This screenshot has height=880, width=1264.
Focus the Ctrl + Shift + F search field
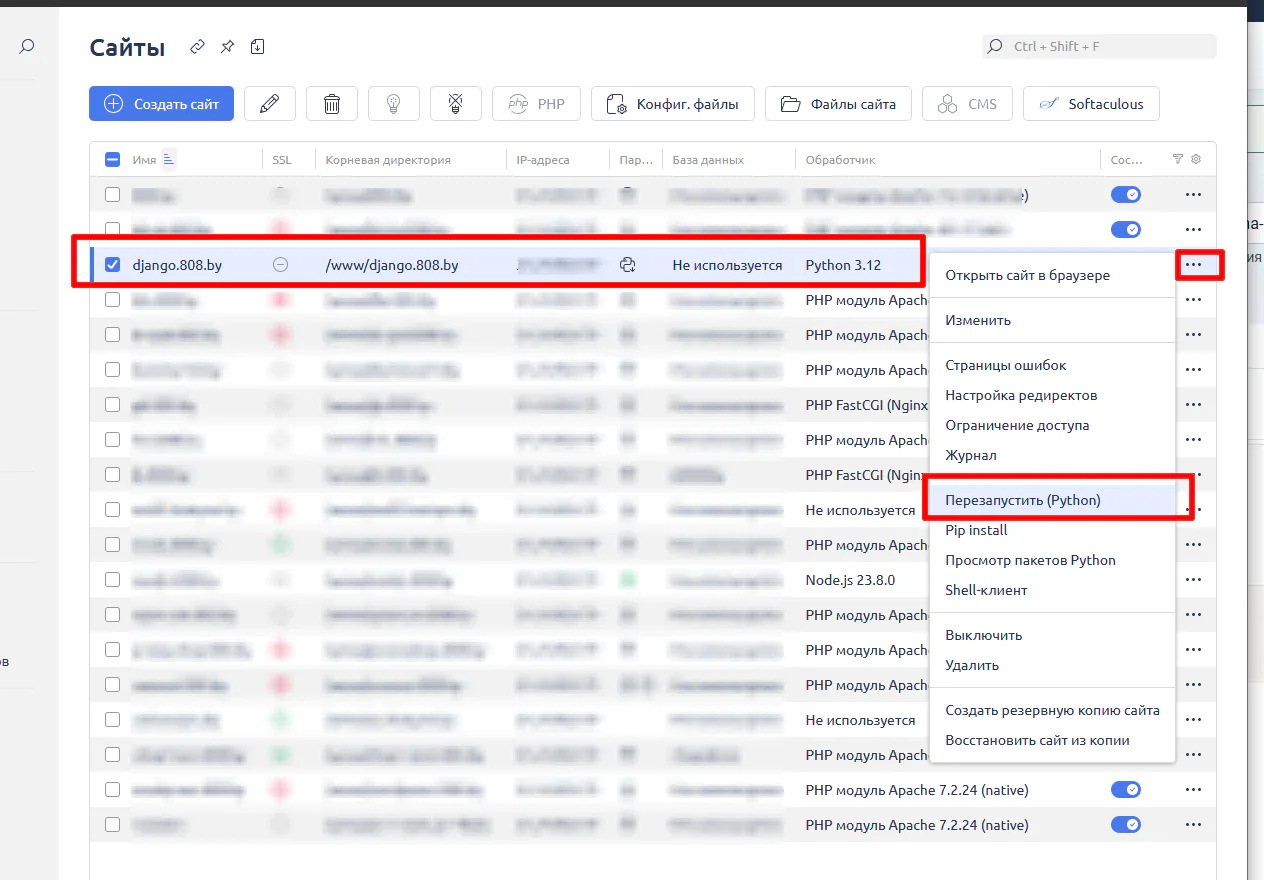coord(1100,46)
